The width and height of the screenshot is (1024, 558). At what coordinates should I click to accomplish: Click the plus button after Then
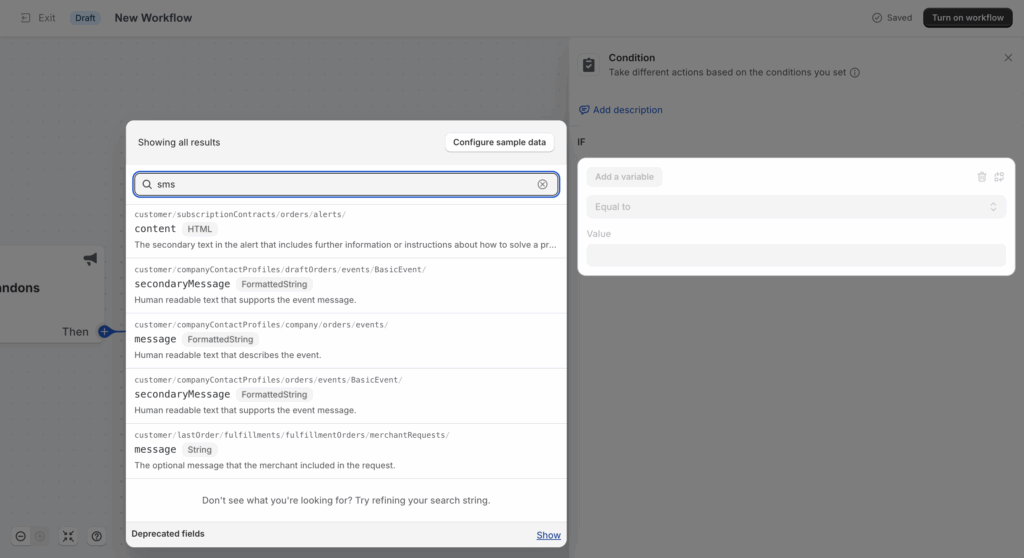(x=104, y=331)
